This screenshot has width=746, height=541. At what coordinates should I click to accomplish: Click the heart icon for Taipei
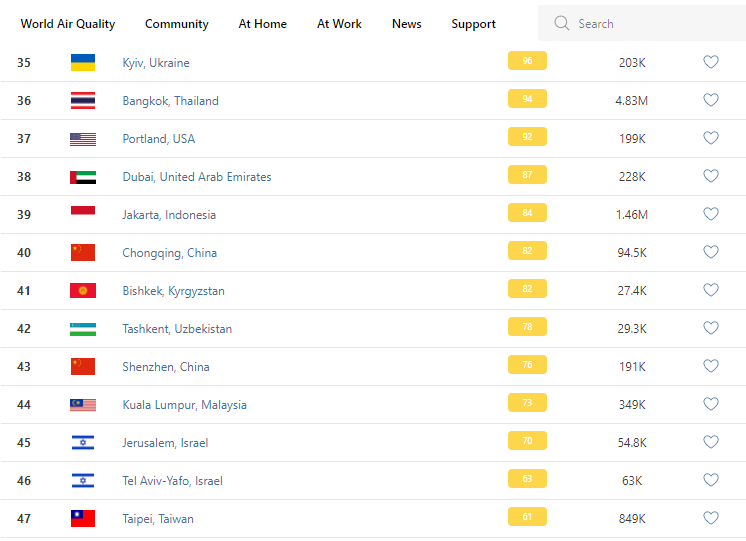711,518
